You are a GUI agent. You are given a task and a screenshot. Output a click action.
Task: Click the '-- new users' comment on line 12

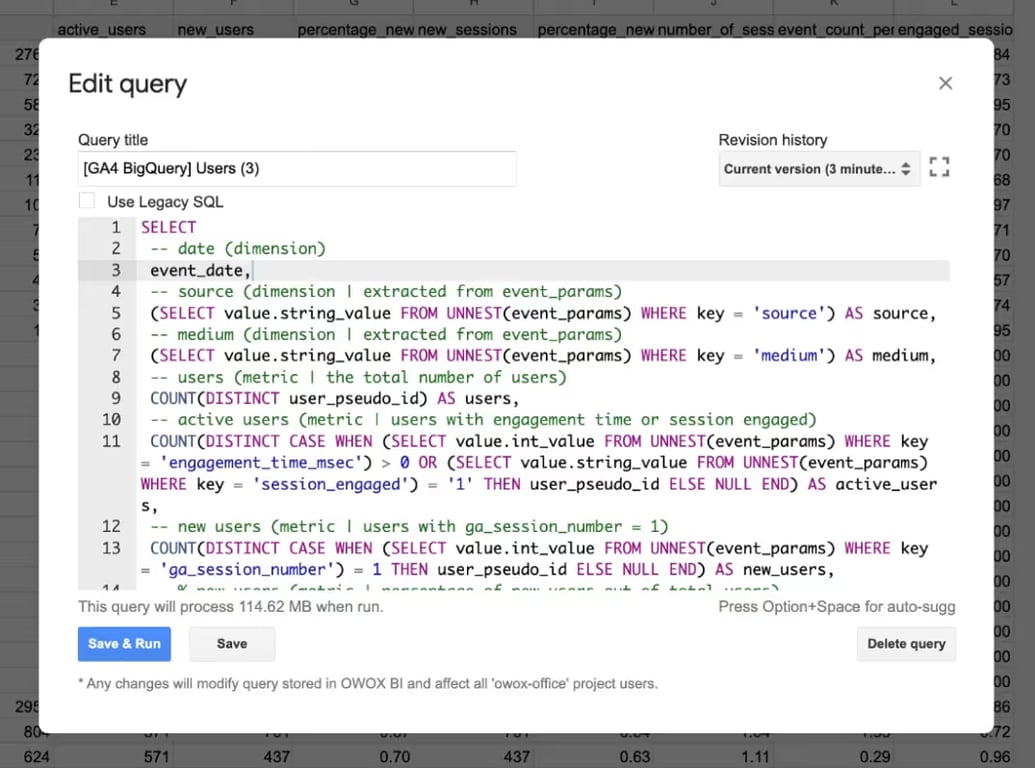[x=409, y=527]
